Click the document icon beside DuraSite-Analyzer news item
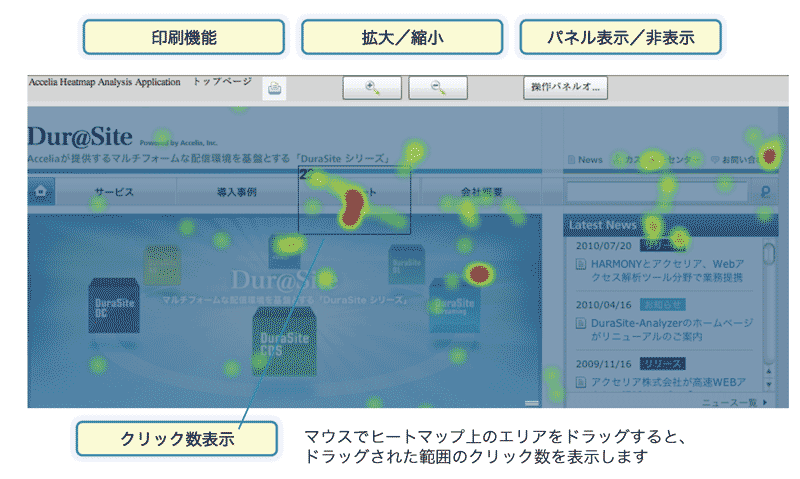This screenshot has height=479, width=800. click(x=581, y=323)
